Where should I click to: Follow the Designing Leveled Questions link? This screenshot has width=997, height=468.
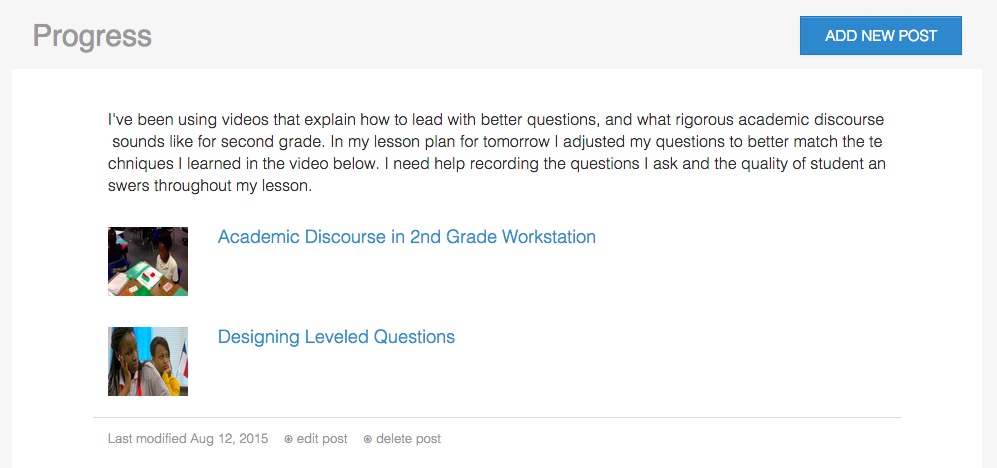point(336,337)
